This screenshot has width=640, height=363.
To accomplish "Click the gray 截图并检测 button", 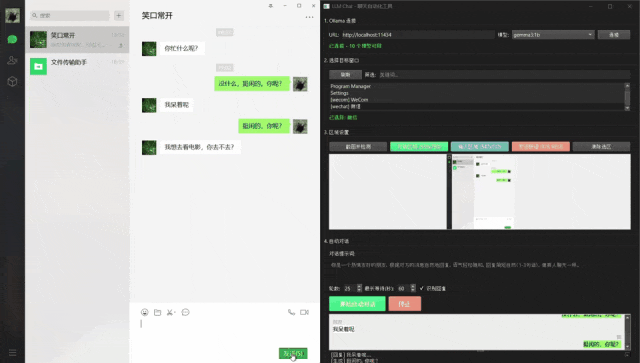I will click(x=358, y=147).
